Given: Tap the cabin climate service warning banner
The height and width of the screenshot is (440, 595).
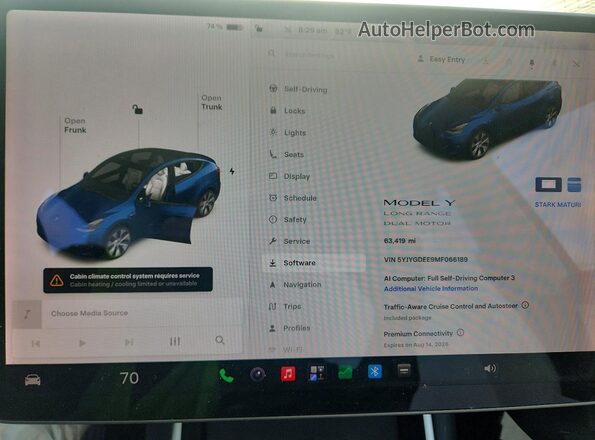Looking at the screenshot, I should (x=128, y=280).
